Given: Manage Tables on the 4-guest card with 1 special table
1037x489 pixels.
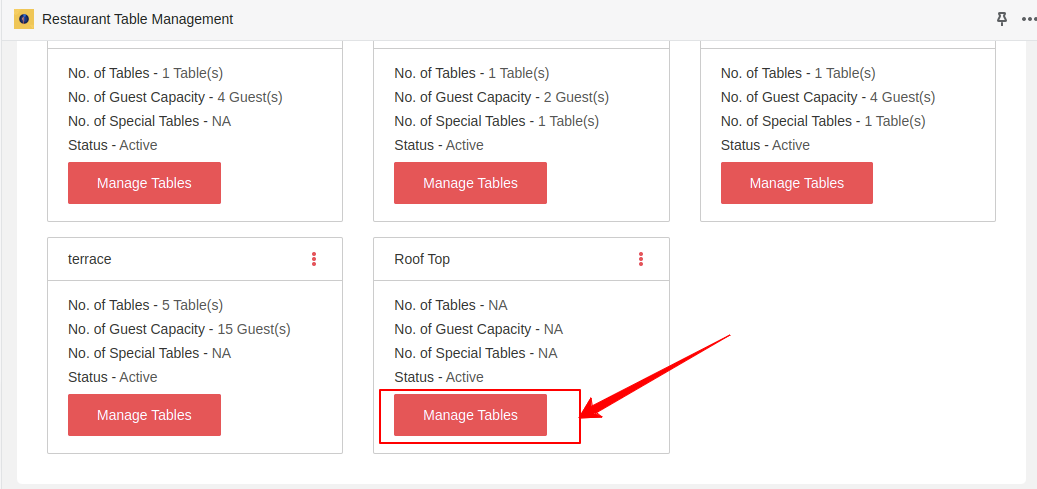Looking at the screenshot, I should (x=797, y=183).
